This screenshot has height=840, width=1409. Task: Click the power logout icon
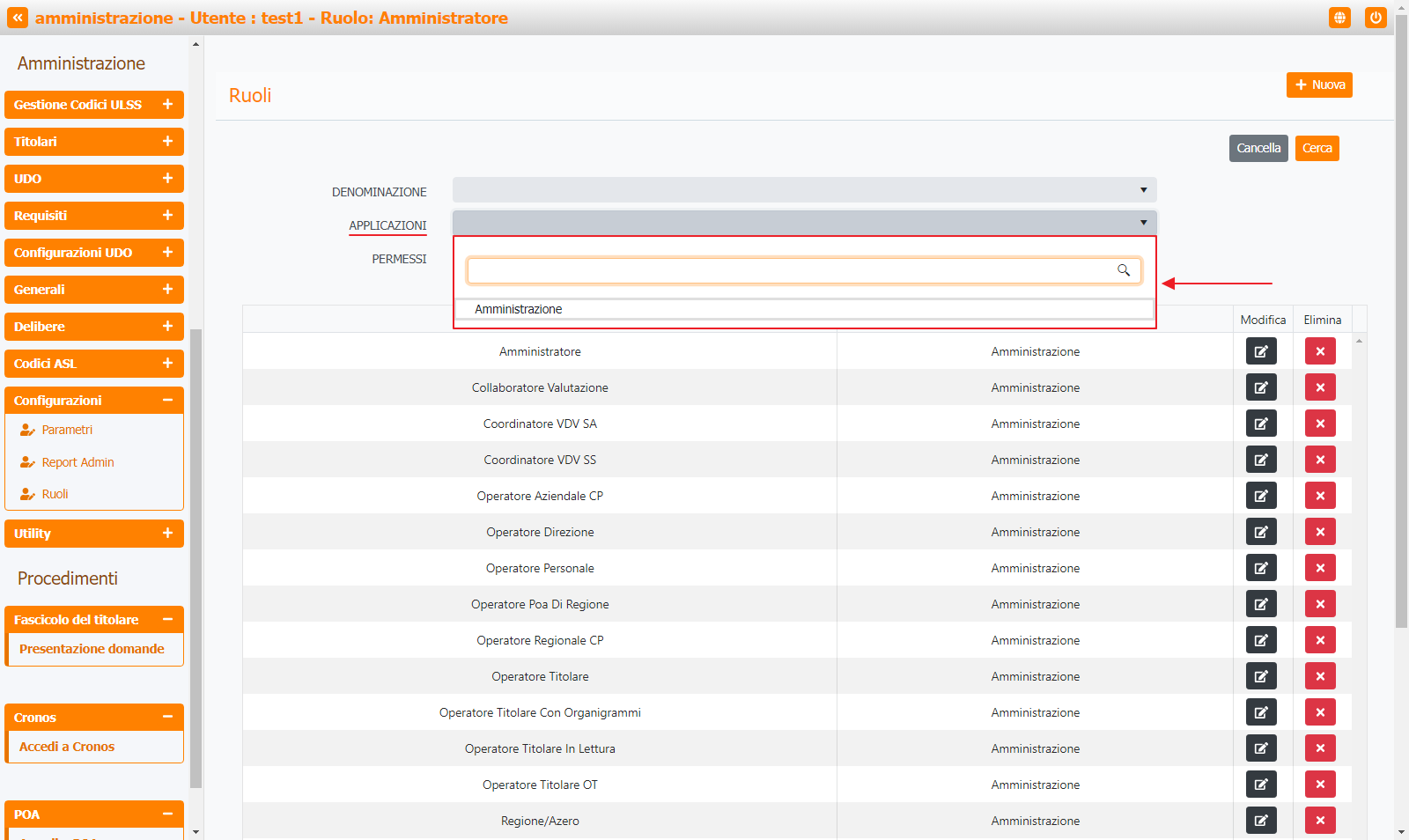point(1376,18)
